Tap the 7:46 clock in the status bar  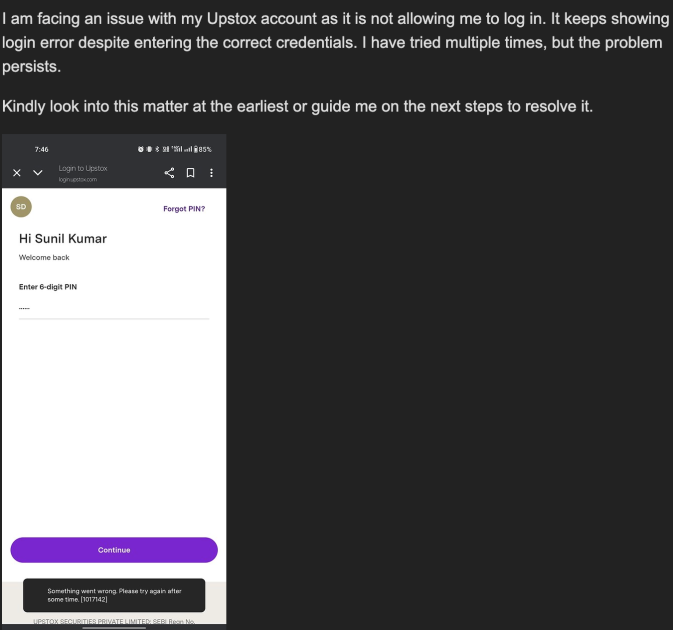pos(41,149)
